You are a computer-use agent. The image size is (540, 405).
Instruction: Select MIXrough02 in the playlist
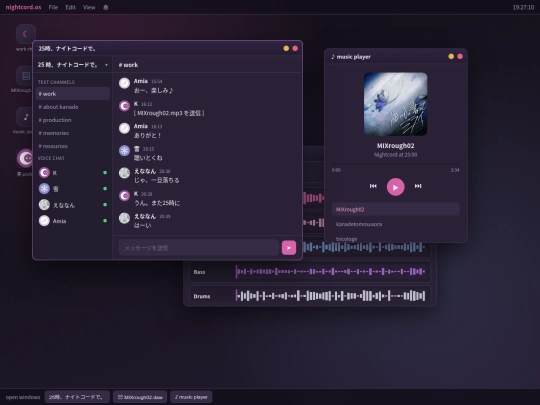point(395,209)
